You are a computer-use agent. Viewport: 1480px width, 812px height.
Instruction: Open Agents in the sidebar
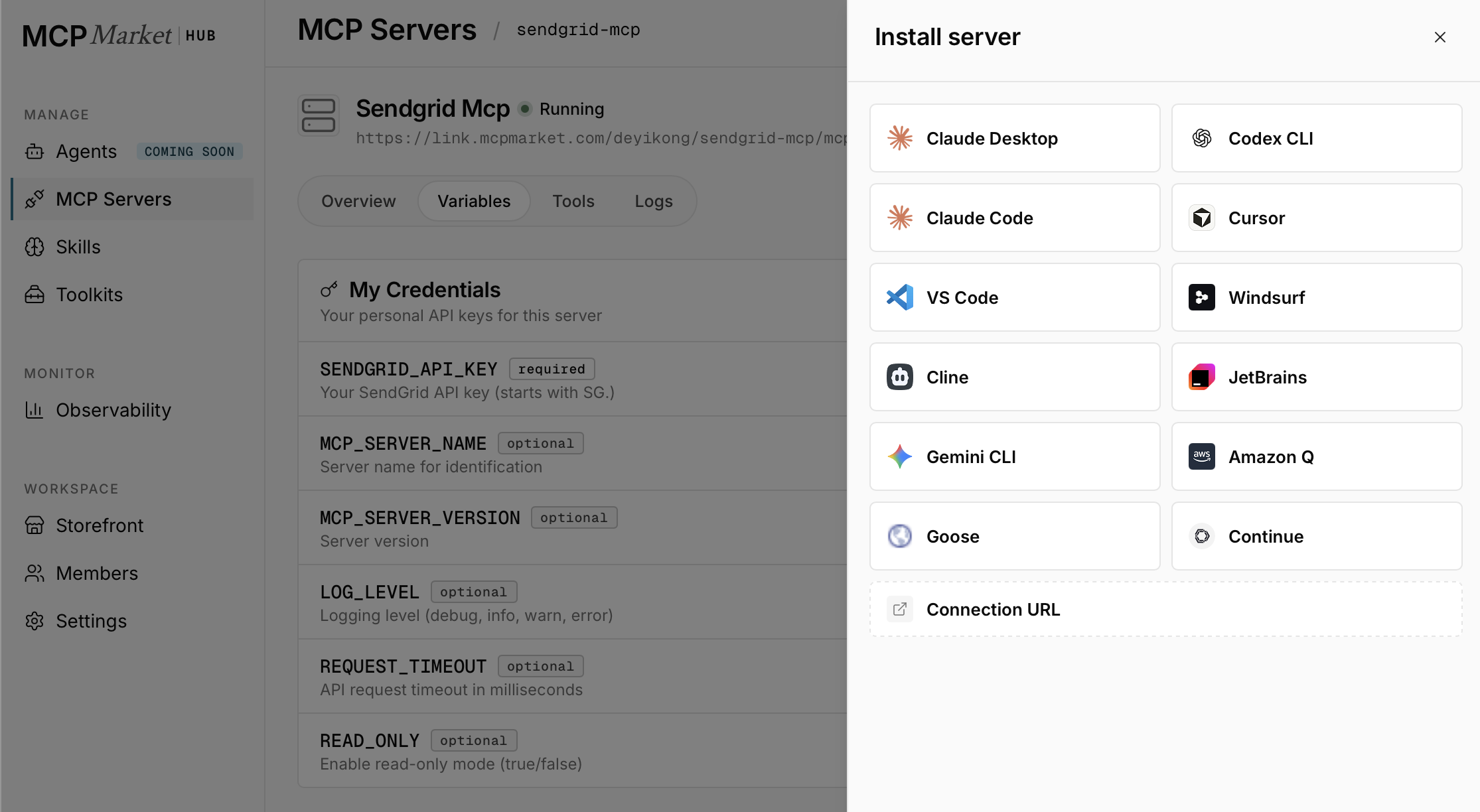click(x=132, y=151)
